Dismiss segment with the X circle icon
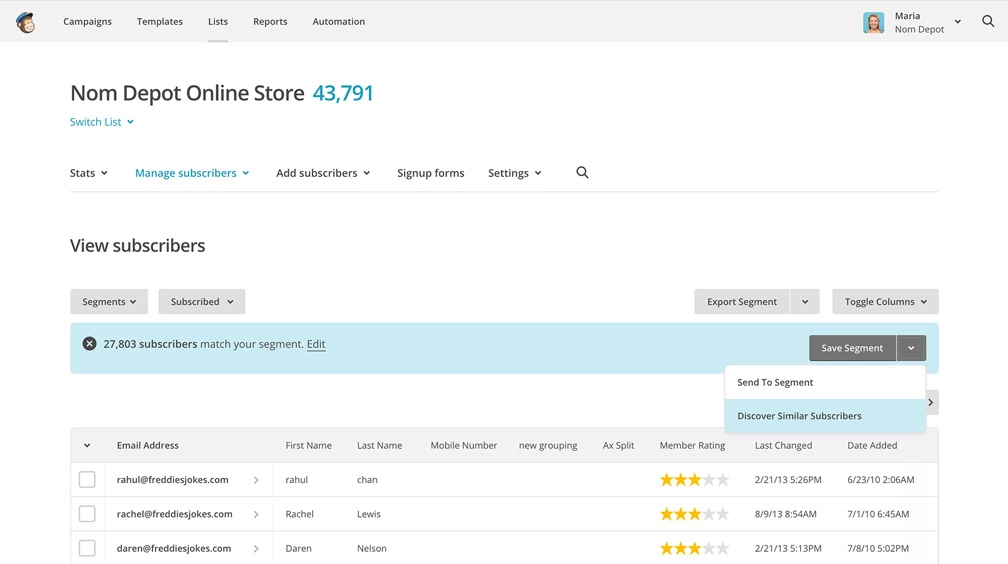The width and height of the screenshot is (1008, 564). [x=89, y=344]
